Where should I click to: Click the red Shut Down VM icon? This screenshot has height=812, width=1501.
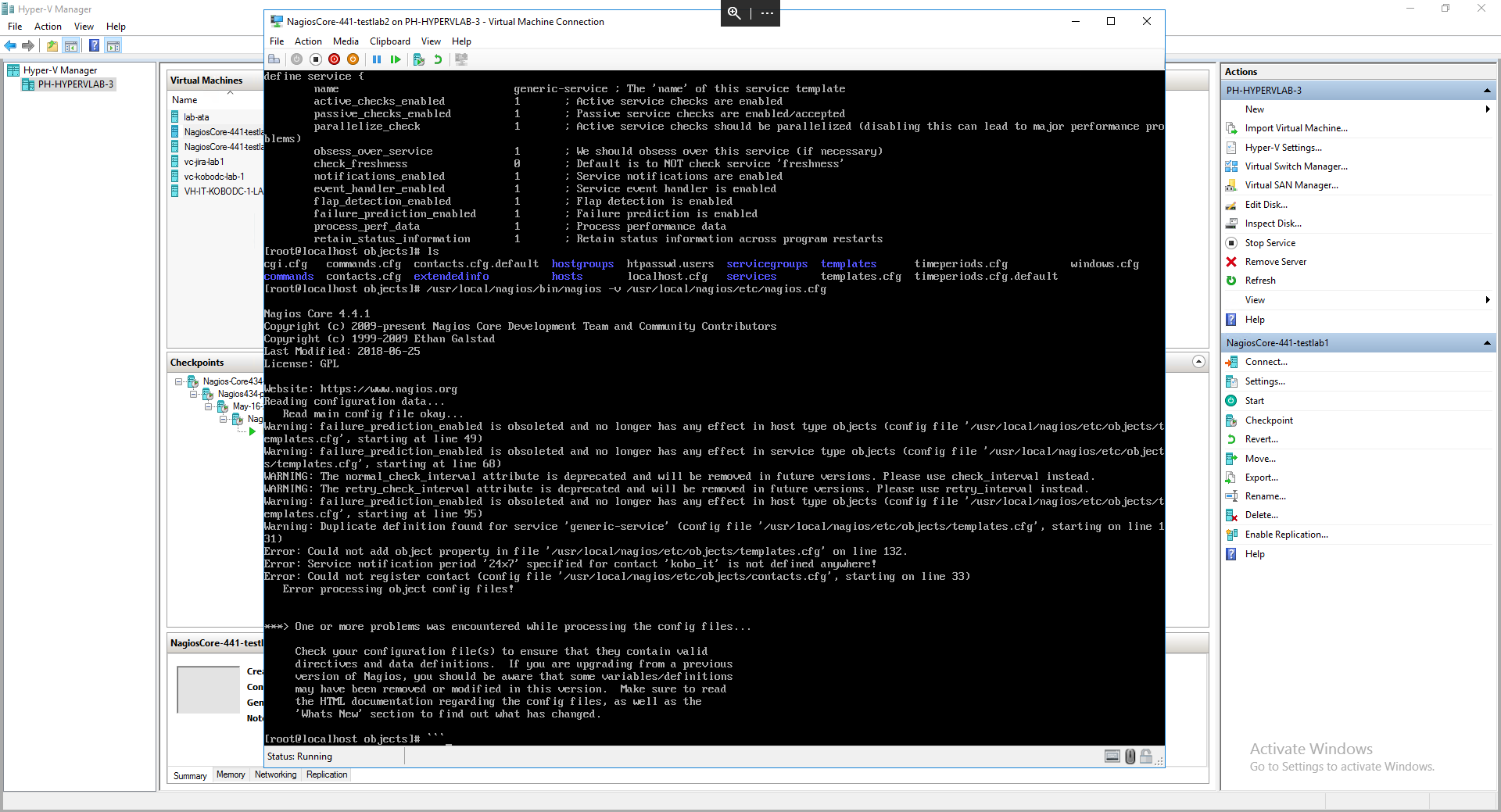click(x=335, y=59)
